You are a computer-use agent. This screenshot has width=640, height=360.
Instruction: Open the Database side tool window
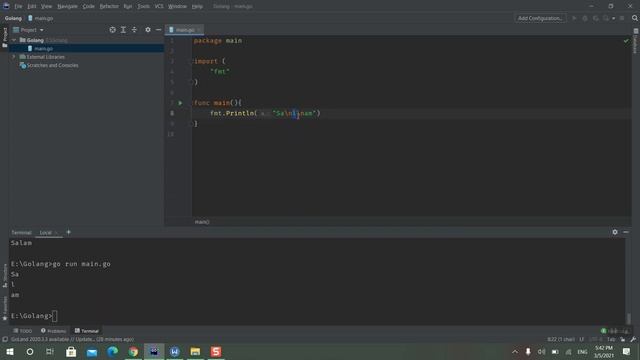[636, 41]
